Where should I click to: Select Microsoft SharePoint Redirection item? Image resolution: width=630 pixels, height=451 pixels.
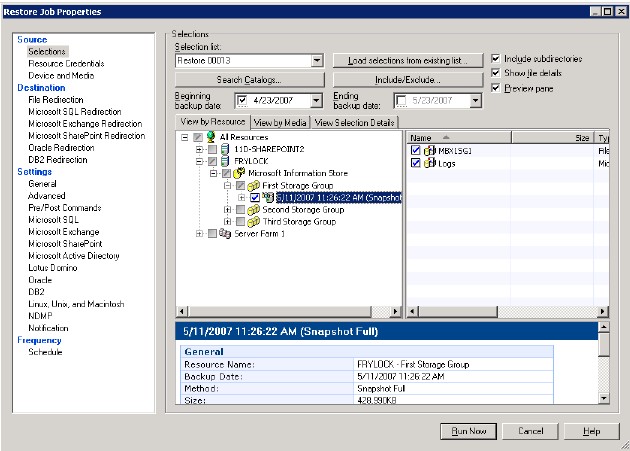(x=87, y=136)
